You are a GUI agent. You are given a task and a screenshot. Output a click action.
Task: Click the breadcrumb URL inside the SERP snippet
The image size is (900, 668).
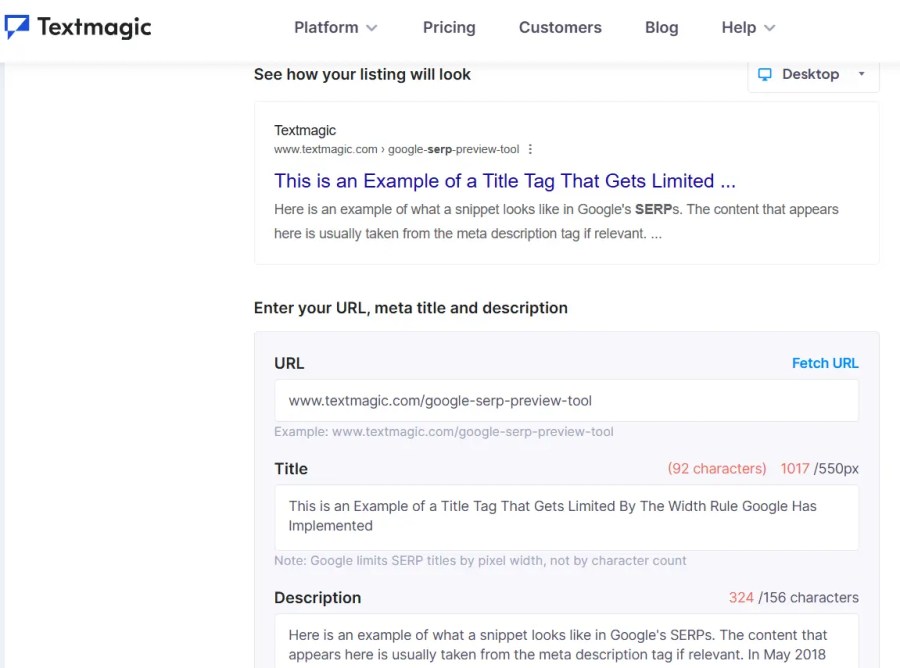click(394, 149)
